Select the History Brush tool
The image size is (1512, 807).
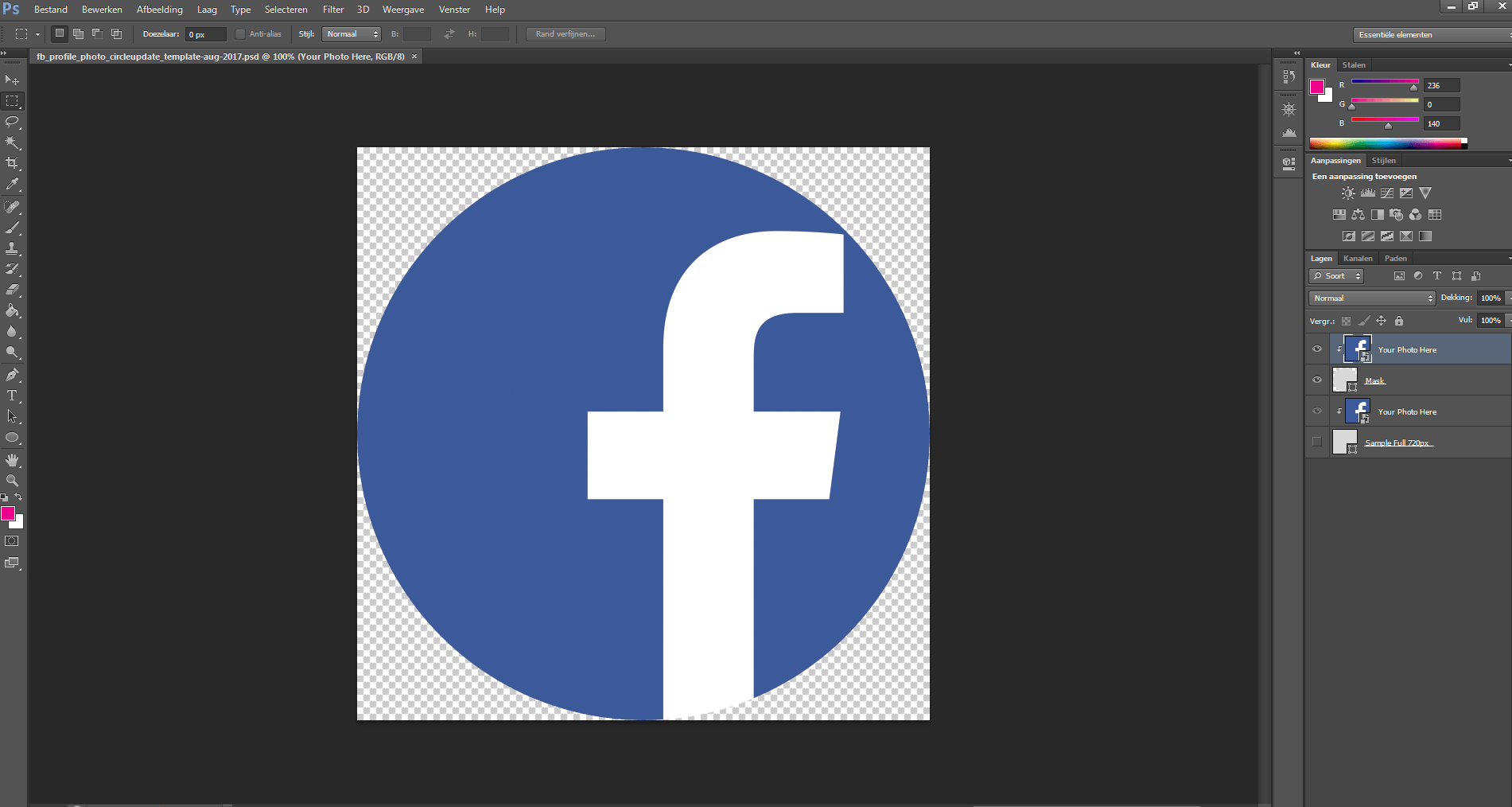click(x=12, y=269)
